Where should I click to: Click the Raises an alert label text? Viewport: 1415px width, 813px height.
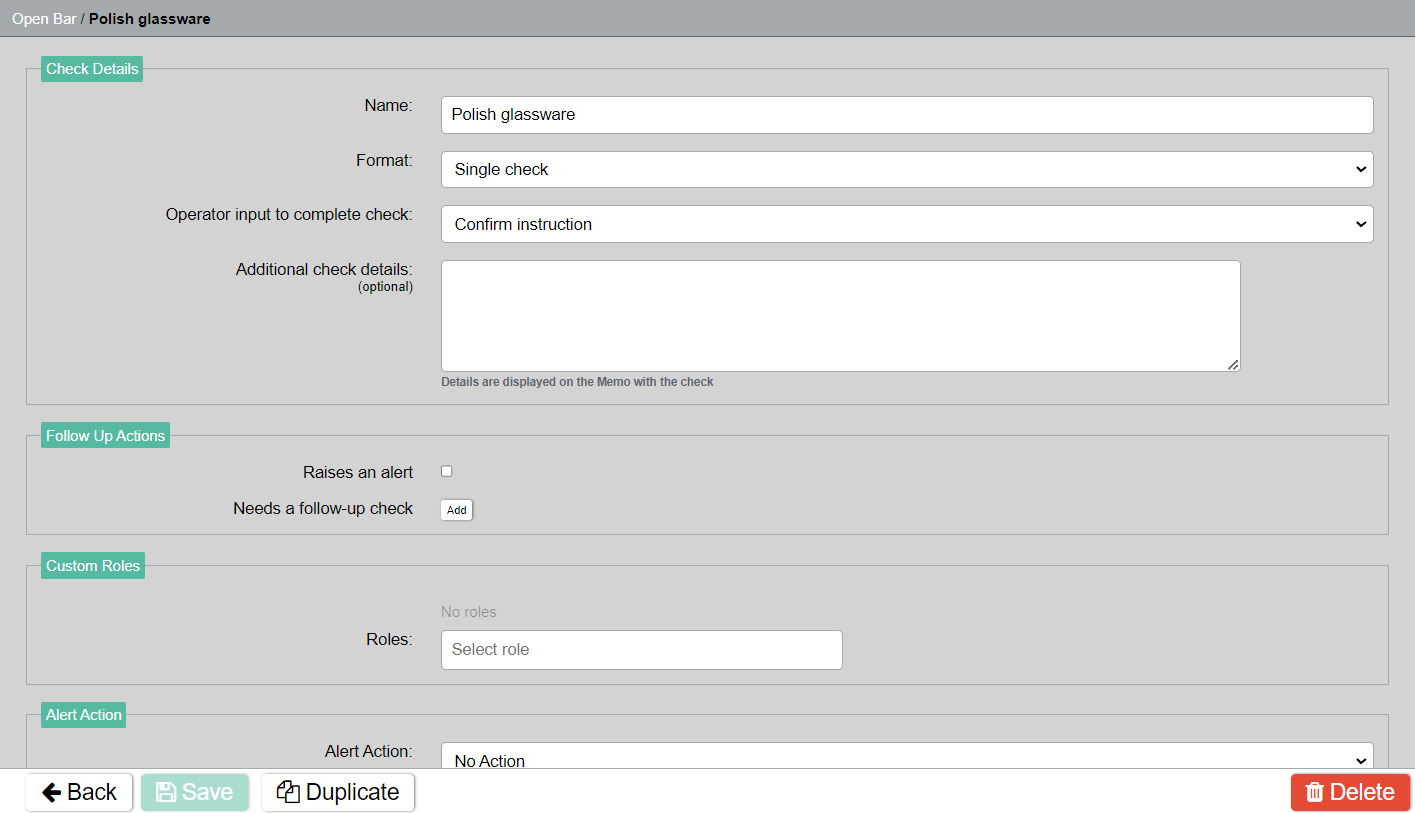point(358,472)
